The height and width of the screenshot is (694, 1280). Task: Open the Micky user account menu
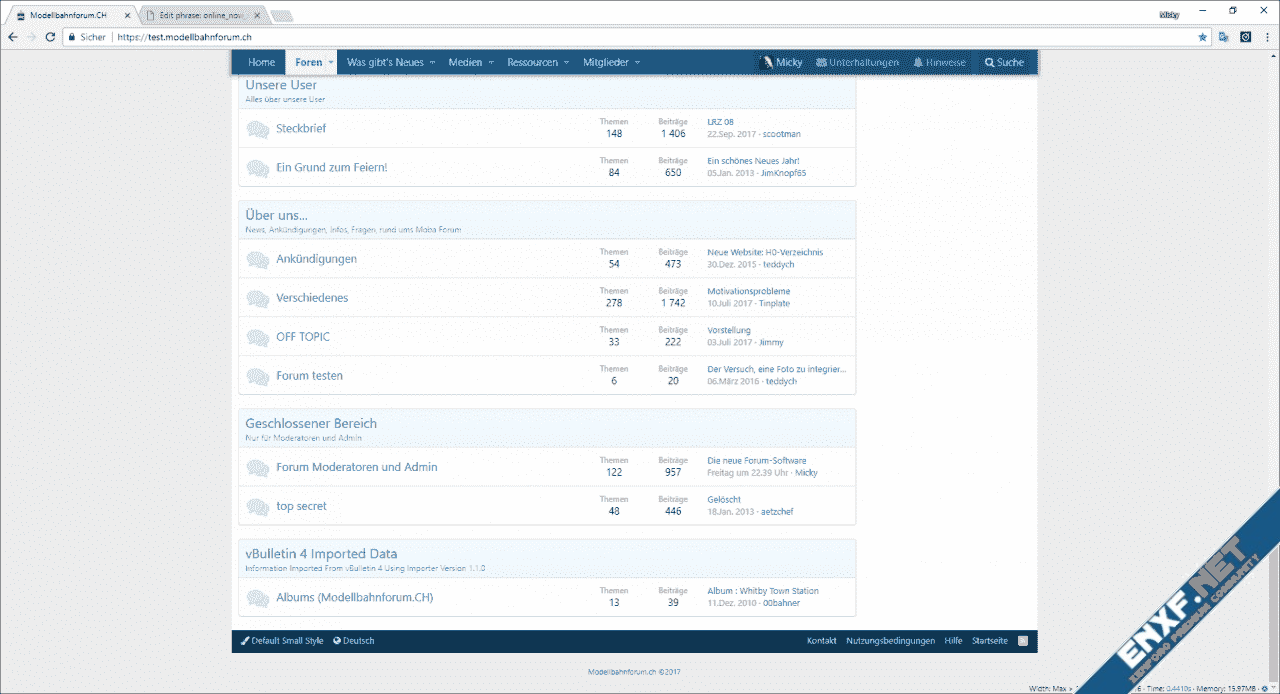781,62
